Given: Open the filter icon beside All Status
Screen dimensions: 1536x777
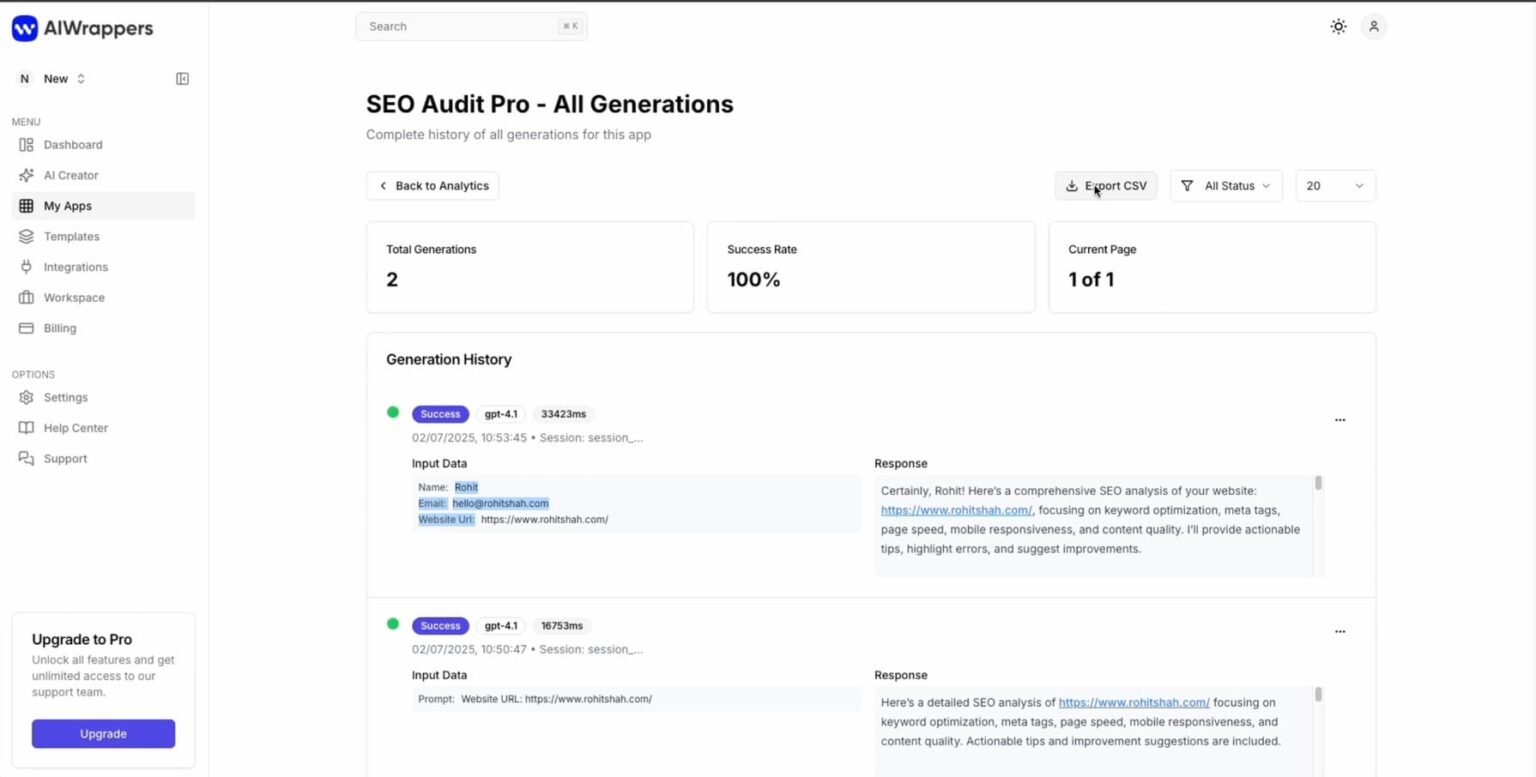Looking at the screenshot, I should (x=1187, y=185).
